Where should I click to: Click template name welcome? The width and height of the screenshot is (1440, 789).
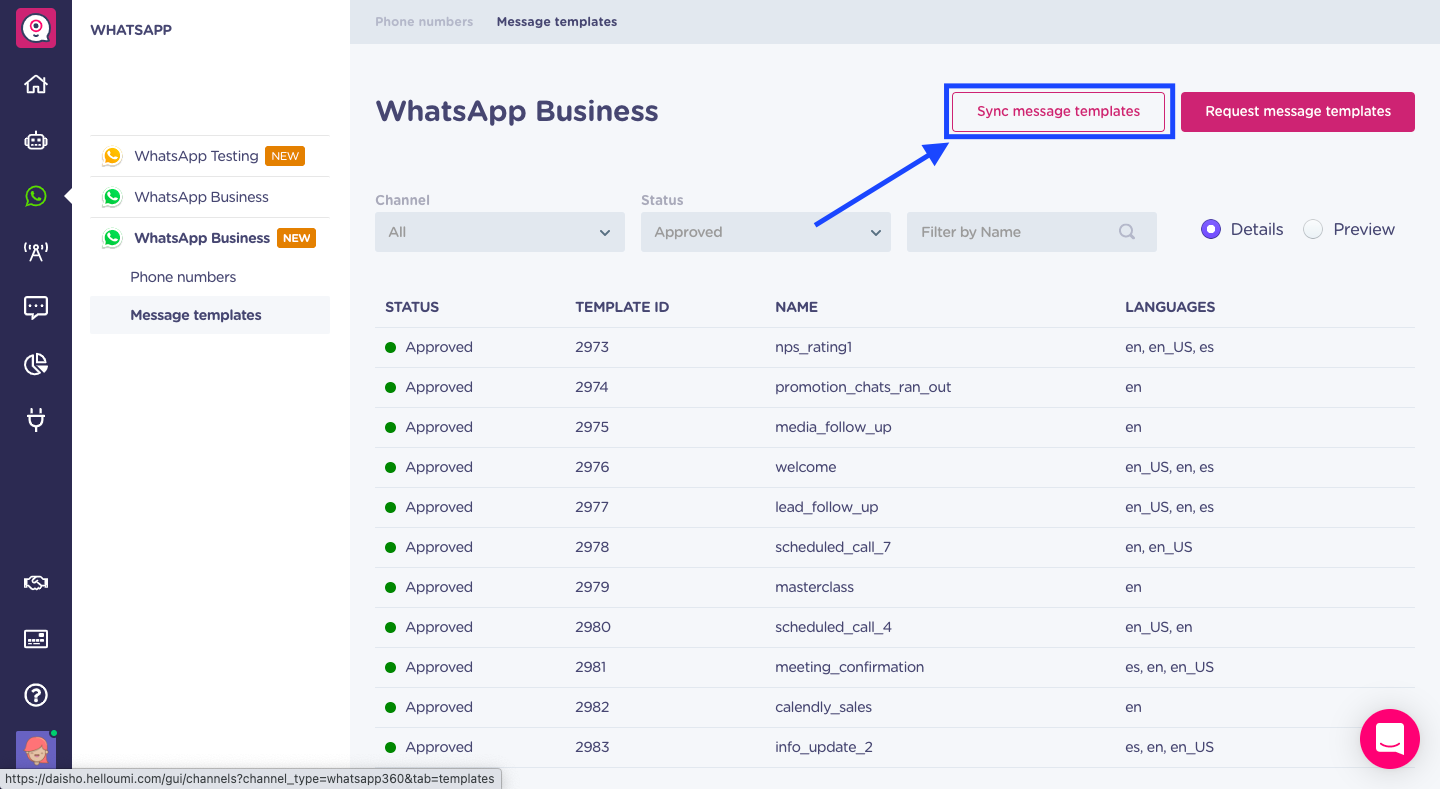pos(805,467)
